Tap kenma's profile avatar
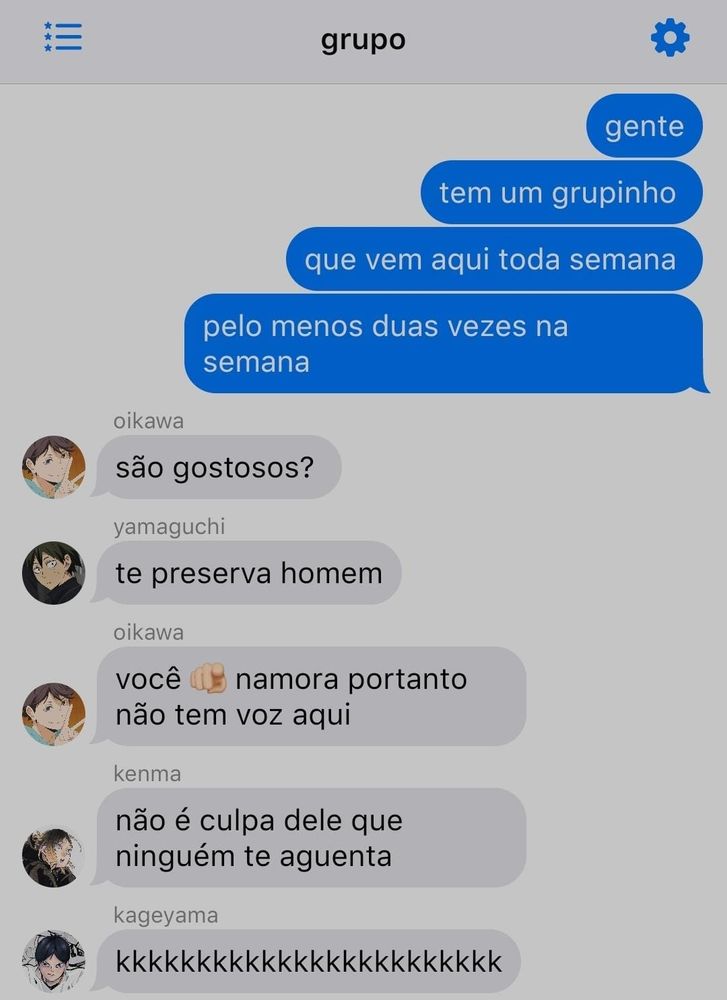This screenshot has width=727, height=1000. 54,855
